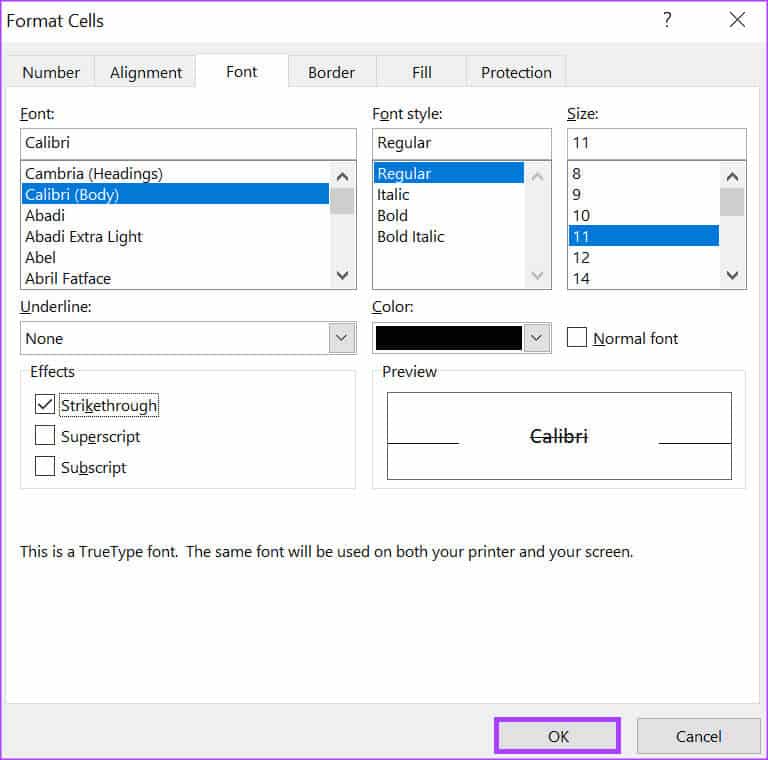The height and width of the screenshot is (760, 768).
Task: Close the Format Cells dialog
Action: coord(737,20)
